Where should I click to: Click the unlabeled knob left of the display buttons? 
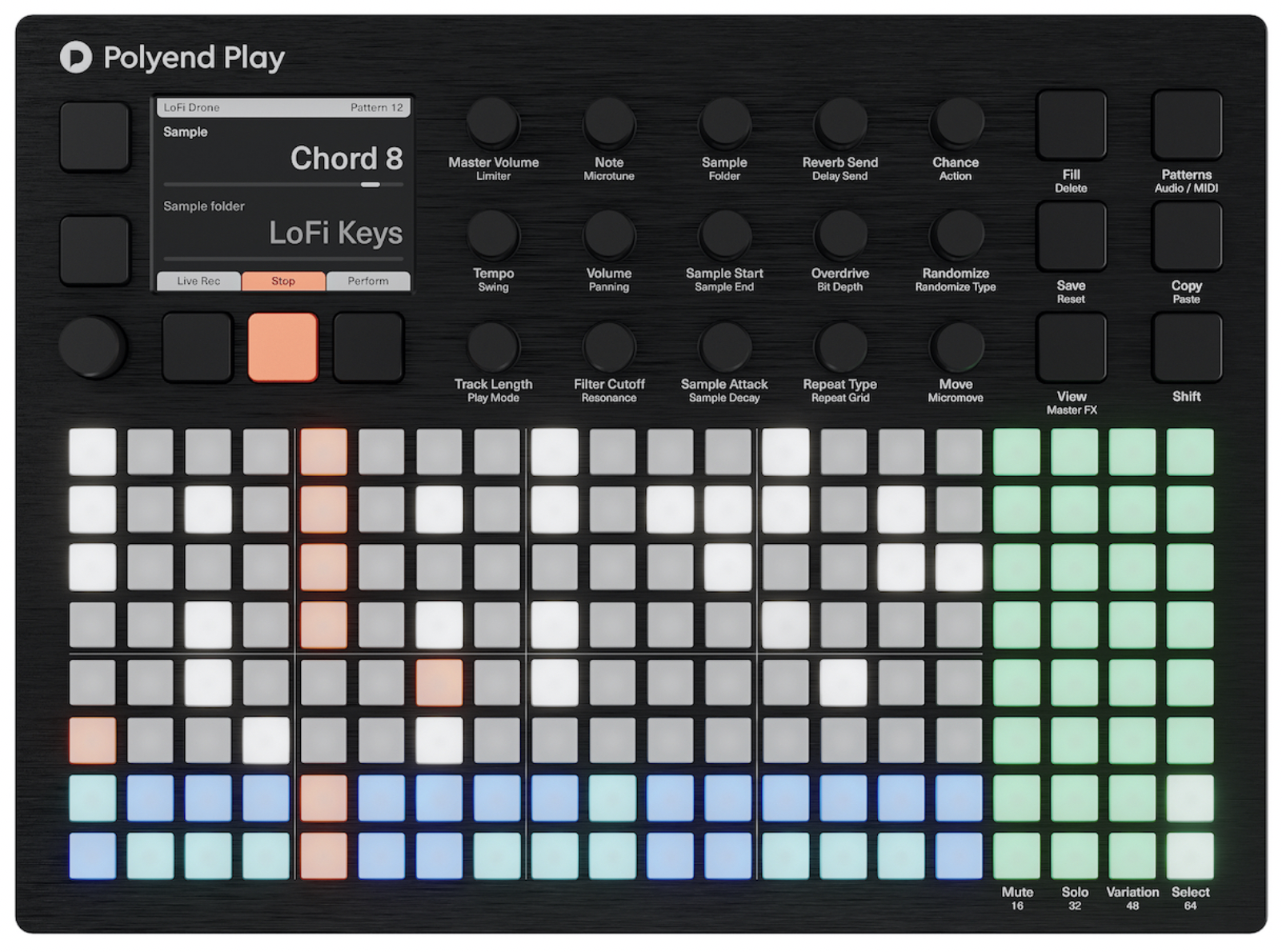coord(92,346)
